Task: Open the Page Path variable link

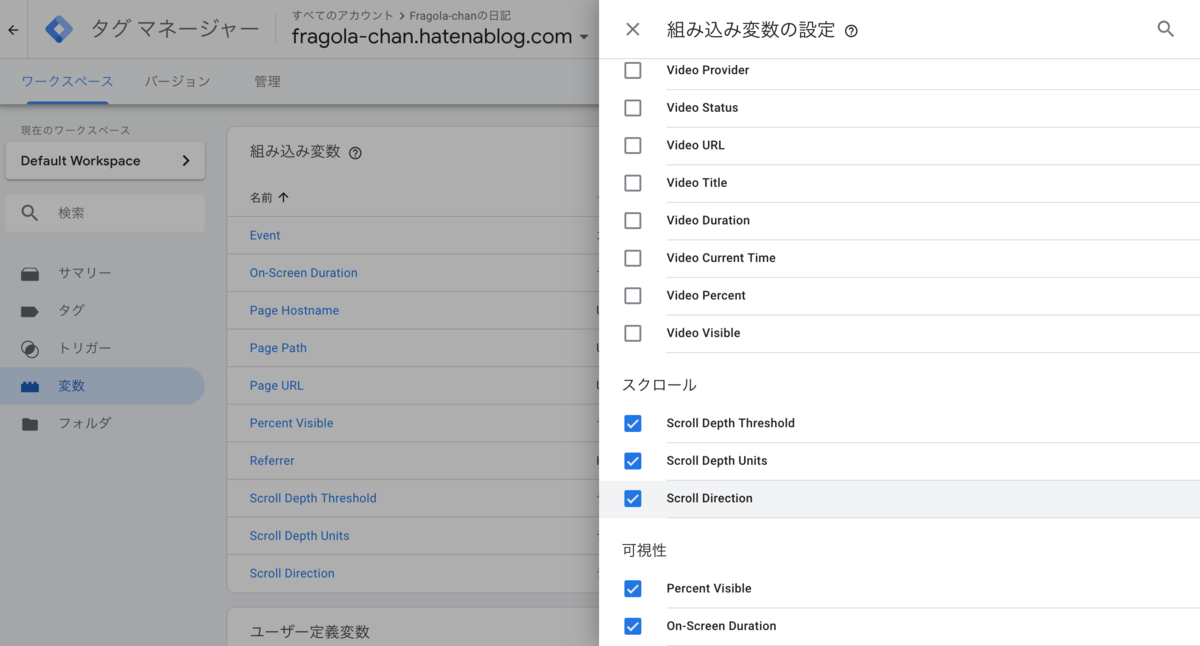Action: point(278,348)
